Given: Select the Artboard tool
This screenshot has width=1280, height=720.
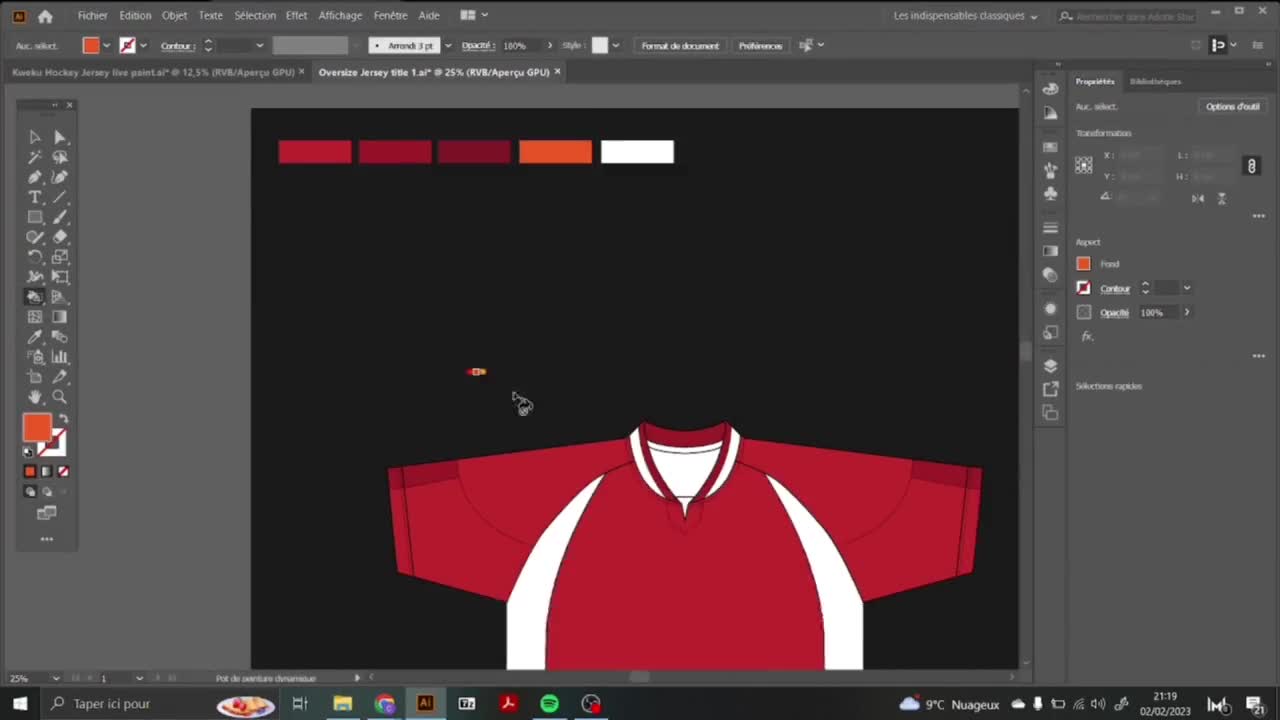Looking at the screenshot, I should 35,377.
